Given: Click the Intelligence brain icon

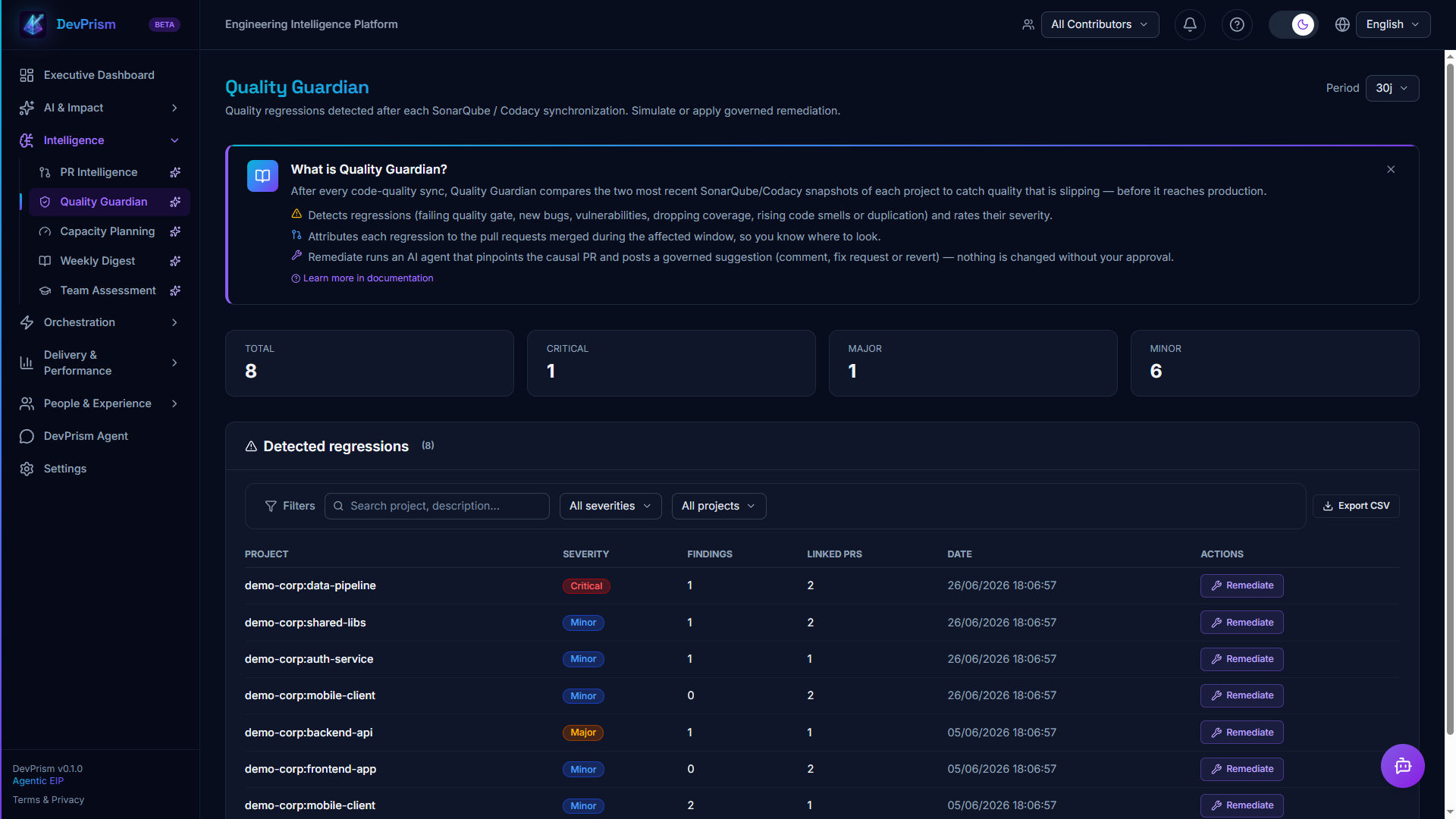Looking at the screenshot, I should [x=27, y=140].
